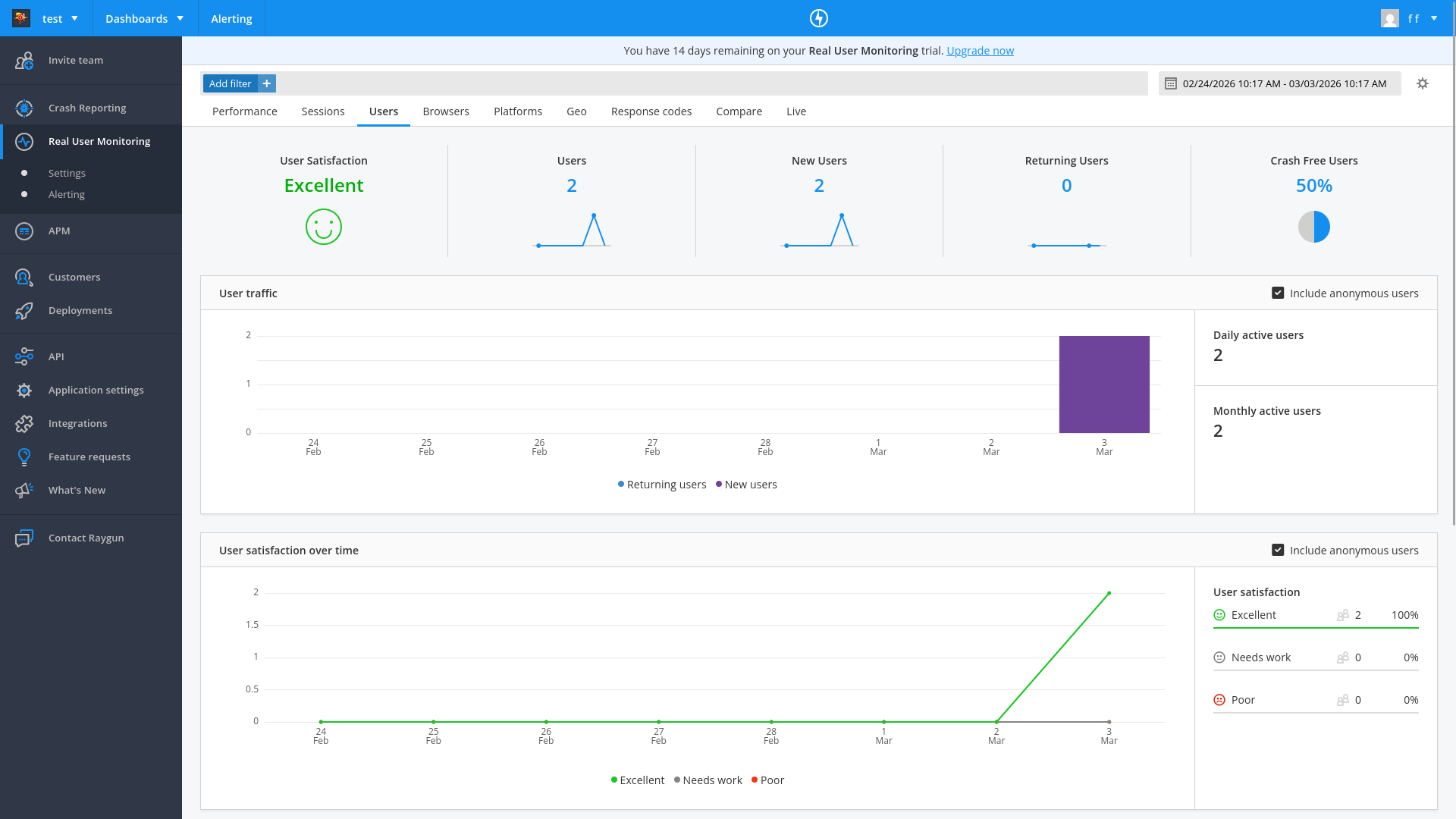Screen dimensions: 1456x819
Task: Open the date range picker field
Action: tap(1279, 83)
